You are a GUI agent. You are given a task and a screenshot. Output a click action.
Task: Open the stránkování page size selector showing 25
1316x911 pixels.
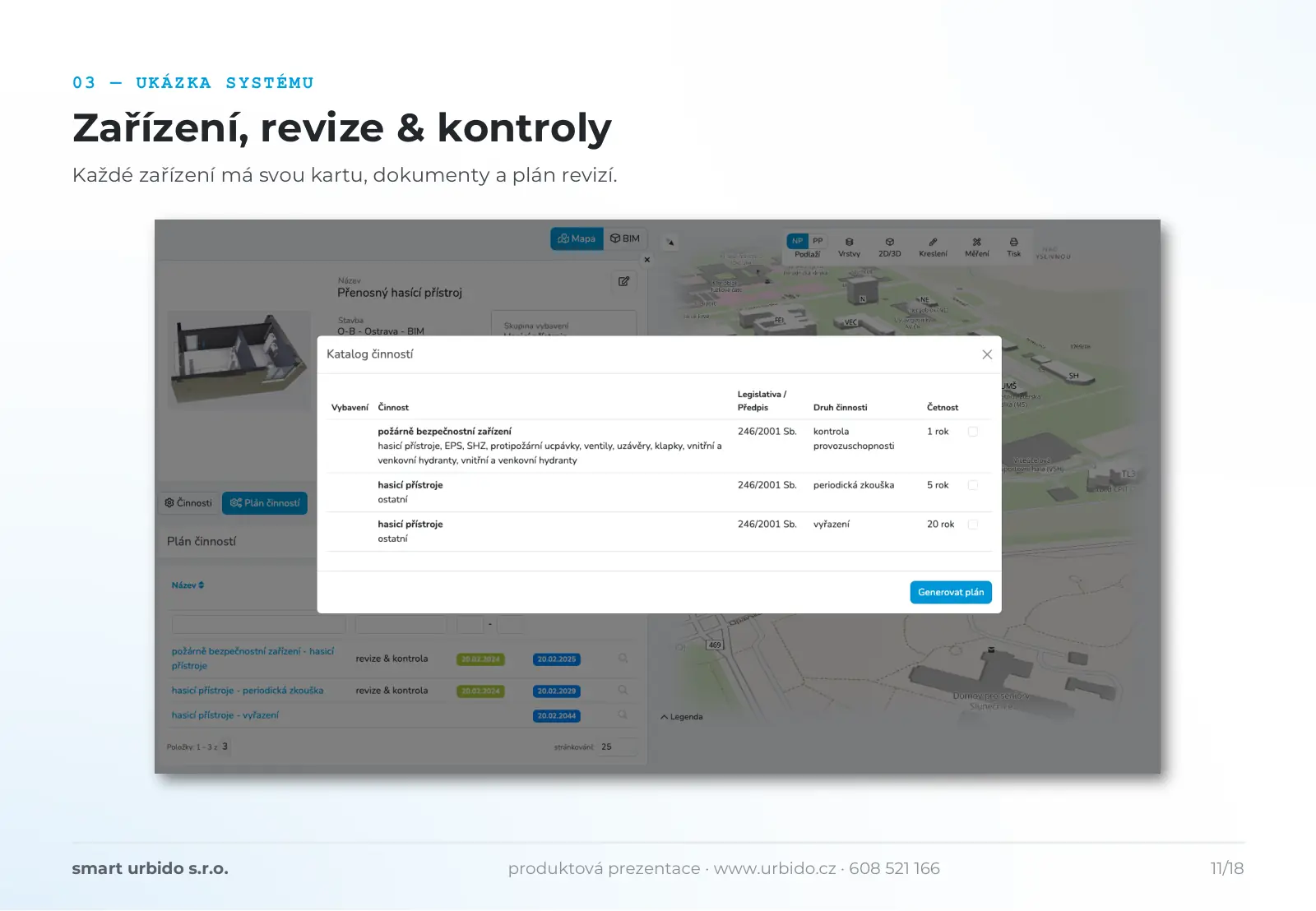pos(617,747)
